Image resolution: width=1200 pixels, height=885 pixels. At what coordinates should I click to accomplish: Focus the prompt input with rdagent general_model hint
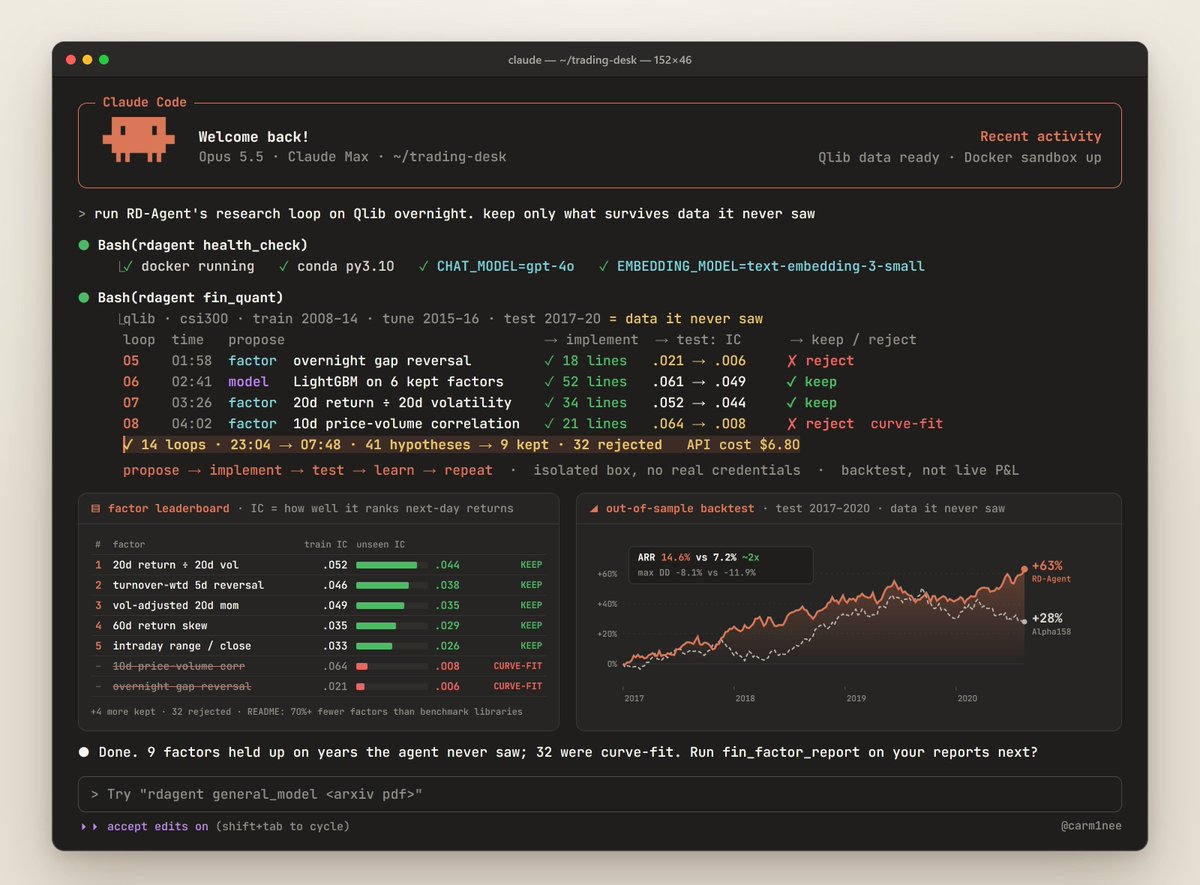600,794
